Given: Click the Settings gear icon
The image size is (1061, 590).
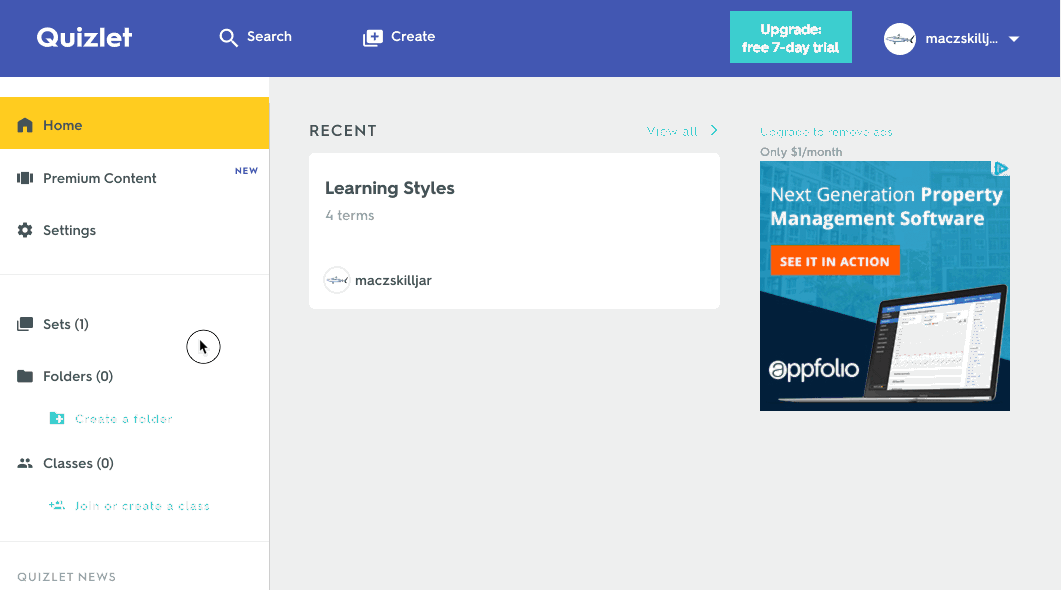Looking at the screenshot, I should pyautogui.click(x=25, y=230).
